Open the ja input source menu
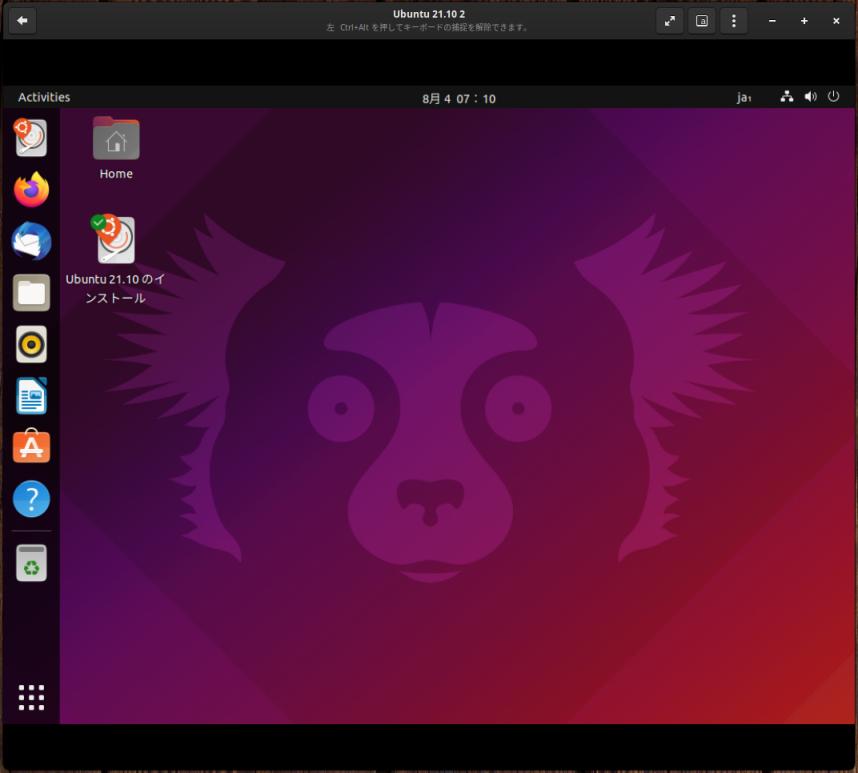Image resolution: width=858 pixels, height=773 pixels. [744, 98]
